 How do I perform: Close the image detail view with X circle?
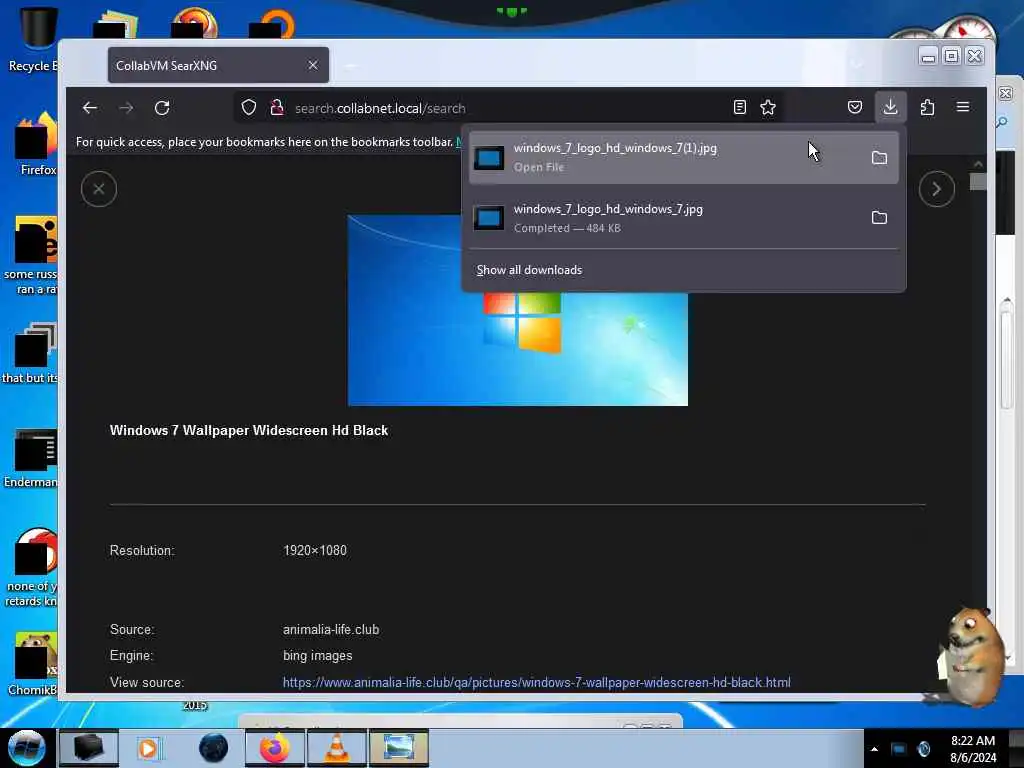99,189
